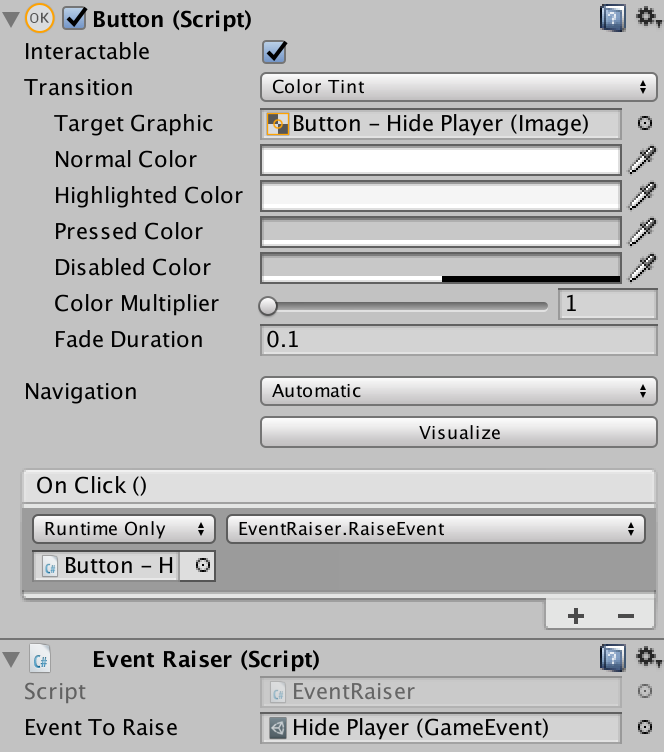Click the Visualize navigation button
This screenshot has height=752, width=664.
tap(458, 433)
